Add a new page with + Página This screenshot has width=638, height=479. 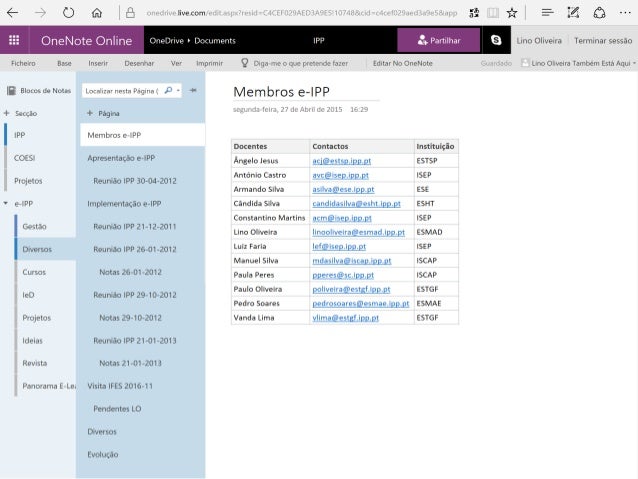103,114
